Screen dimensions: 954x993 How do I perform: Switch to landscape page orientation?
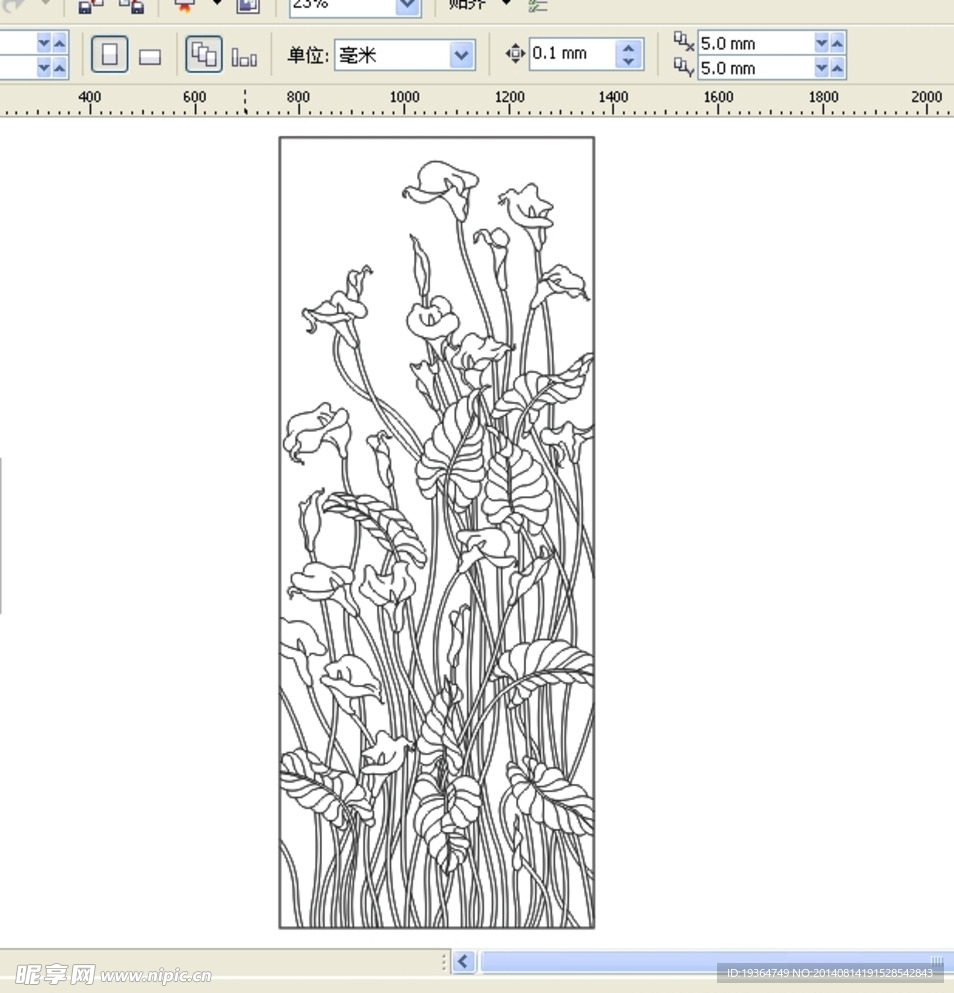[150, 57]
